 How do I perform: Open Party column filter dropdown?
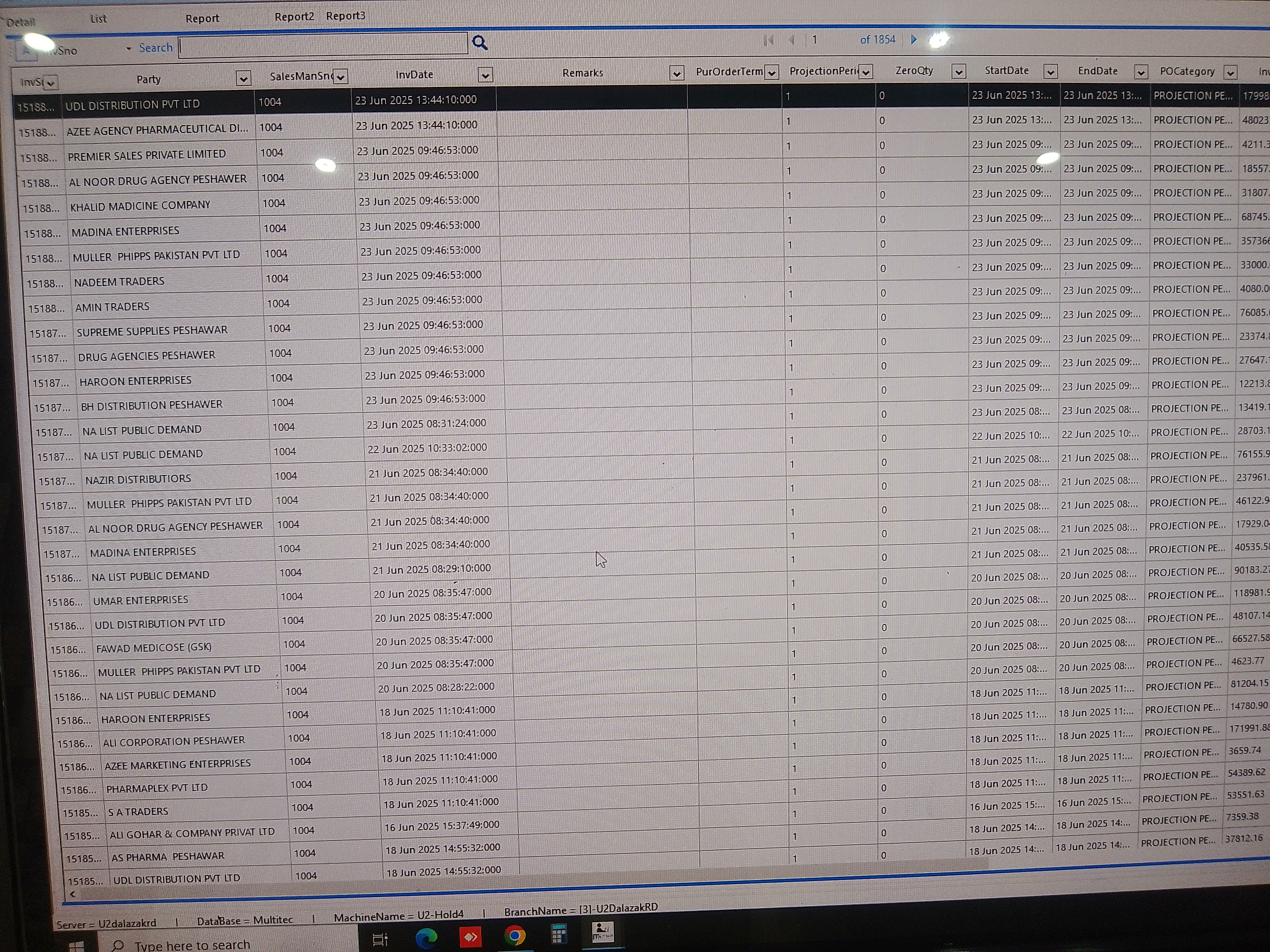point(243,79)
